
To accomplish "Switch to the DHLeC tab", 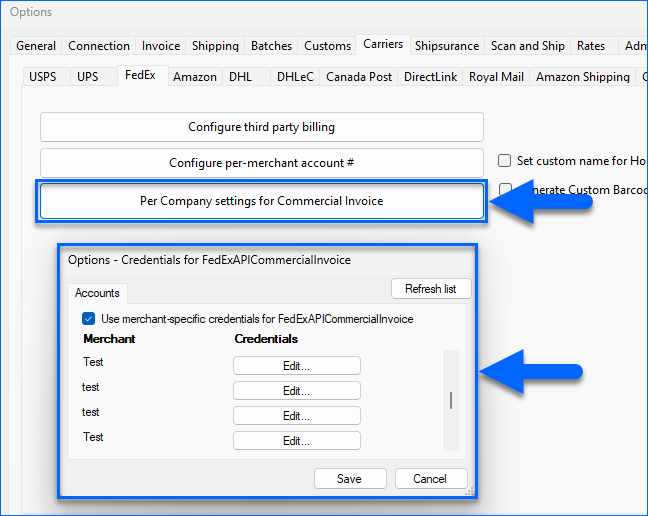I will [295, 76].
